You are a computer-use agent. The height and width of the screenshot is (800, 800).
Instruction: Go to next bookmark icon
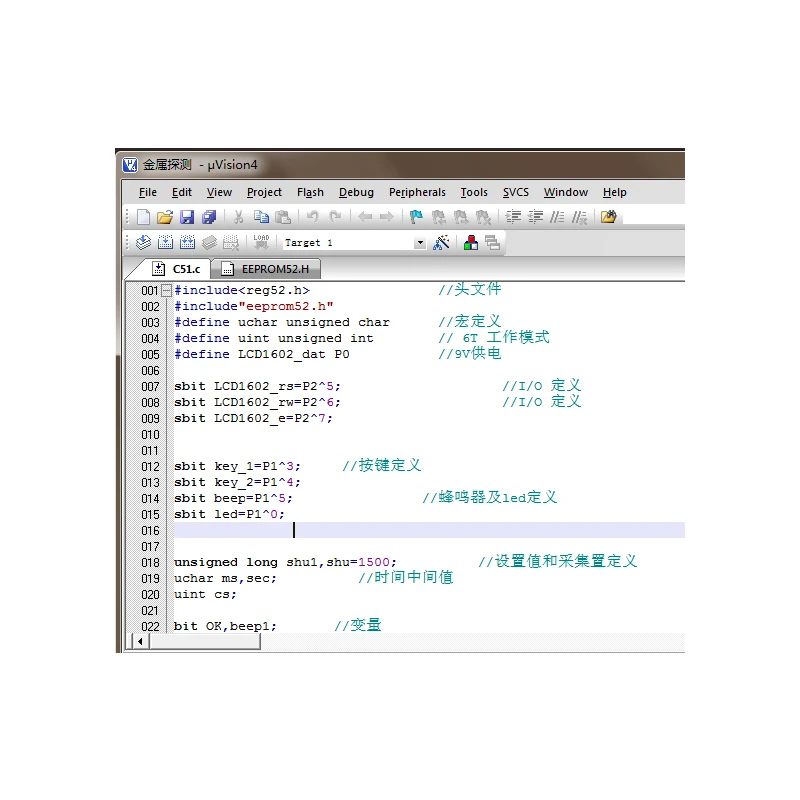tap(461, 217)
